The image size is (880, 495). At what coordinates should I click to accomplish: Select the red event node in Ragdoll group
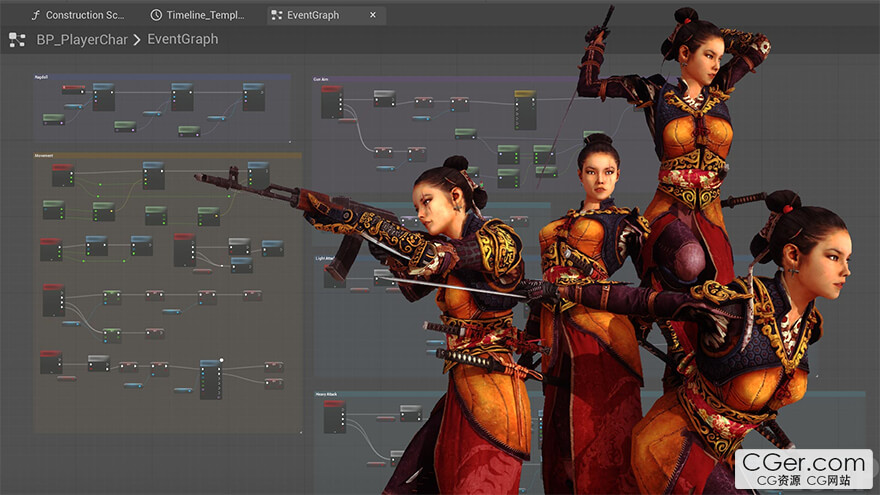coord(73,89)
